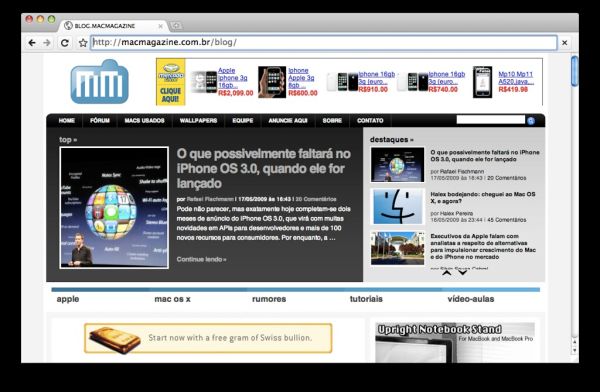Open a new tab with the plus button
The image size is (600, 392).
(x=176, y=26)
